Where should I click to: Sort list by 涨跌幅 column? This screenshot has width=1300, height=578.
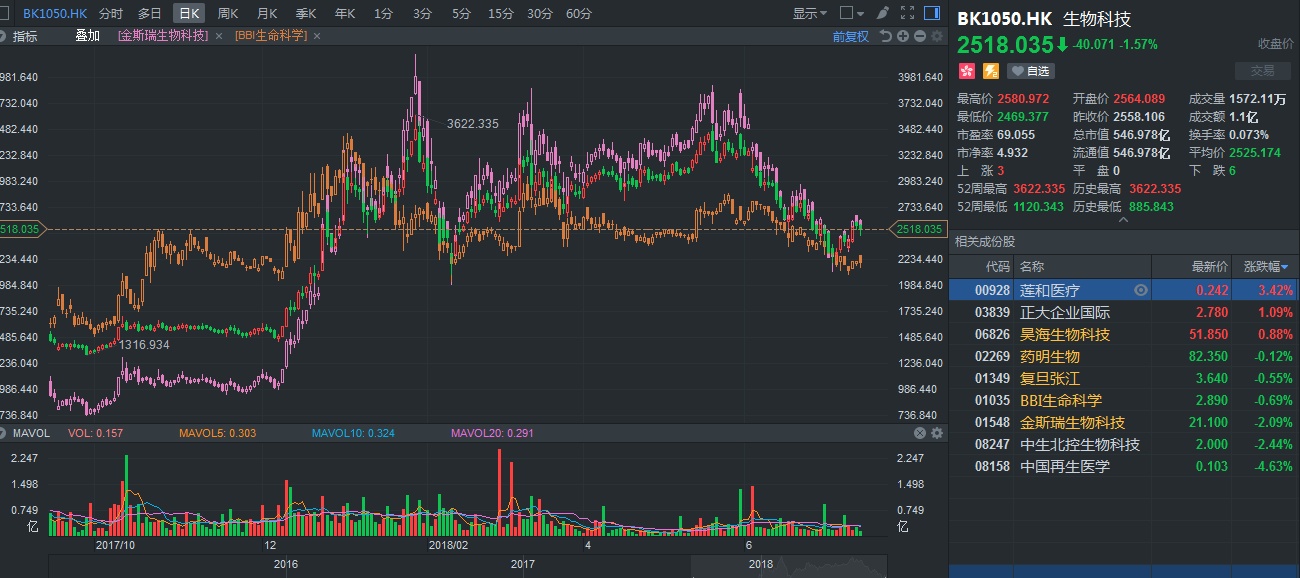coord(1265,267)
